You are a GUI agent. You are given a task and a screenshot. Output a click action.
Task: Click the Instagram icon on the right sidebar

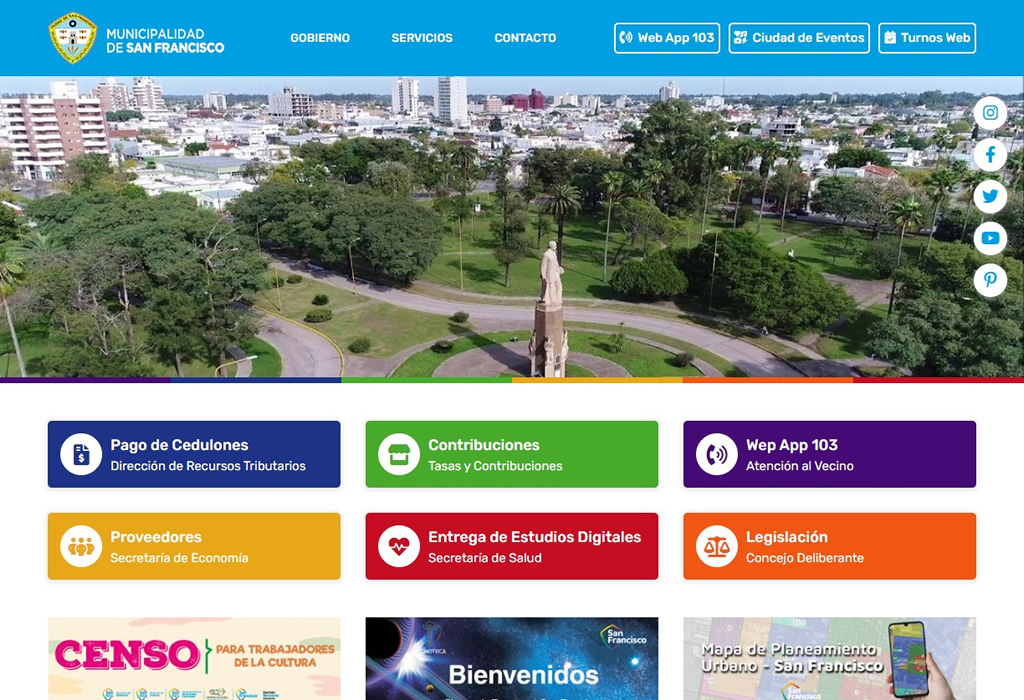pos(990,113)
